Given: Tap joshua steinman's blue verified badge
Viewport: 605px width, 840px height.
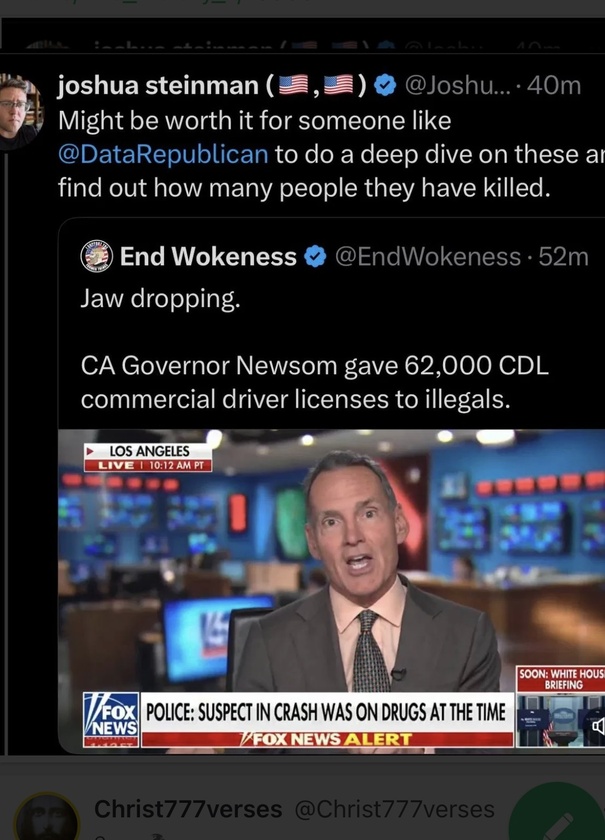Looking at the screenshot, I should click(x=384, y=86).
